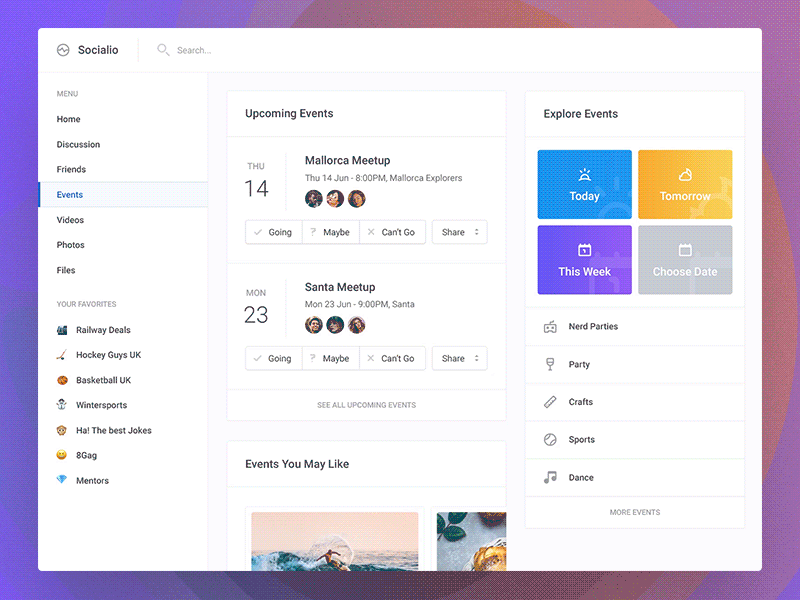
Task: Click the calendar icon on the This Week tile
Action: (585, 250)
